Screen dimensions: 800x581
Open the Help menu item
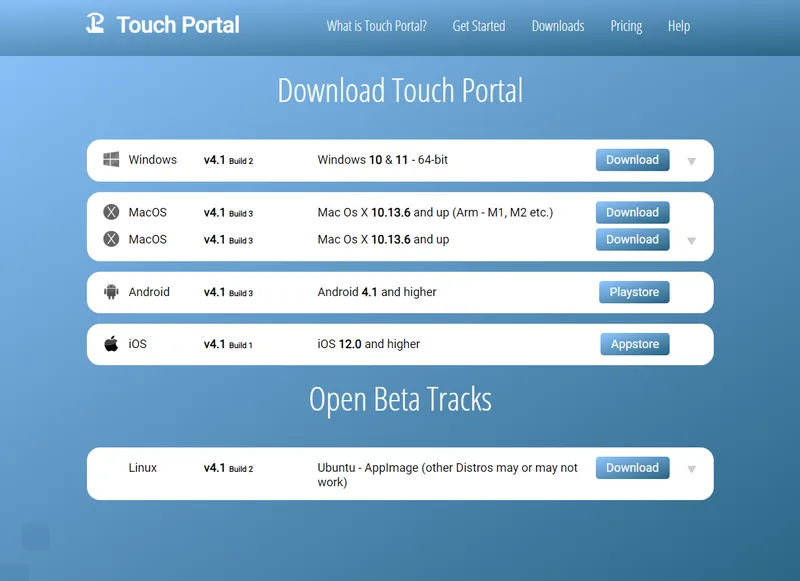tap(679, 26)
